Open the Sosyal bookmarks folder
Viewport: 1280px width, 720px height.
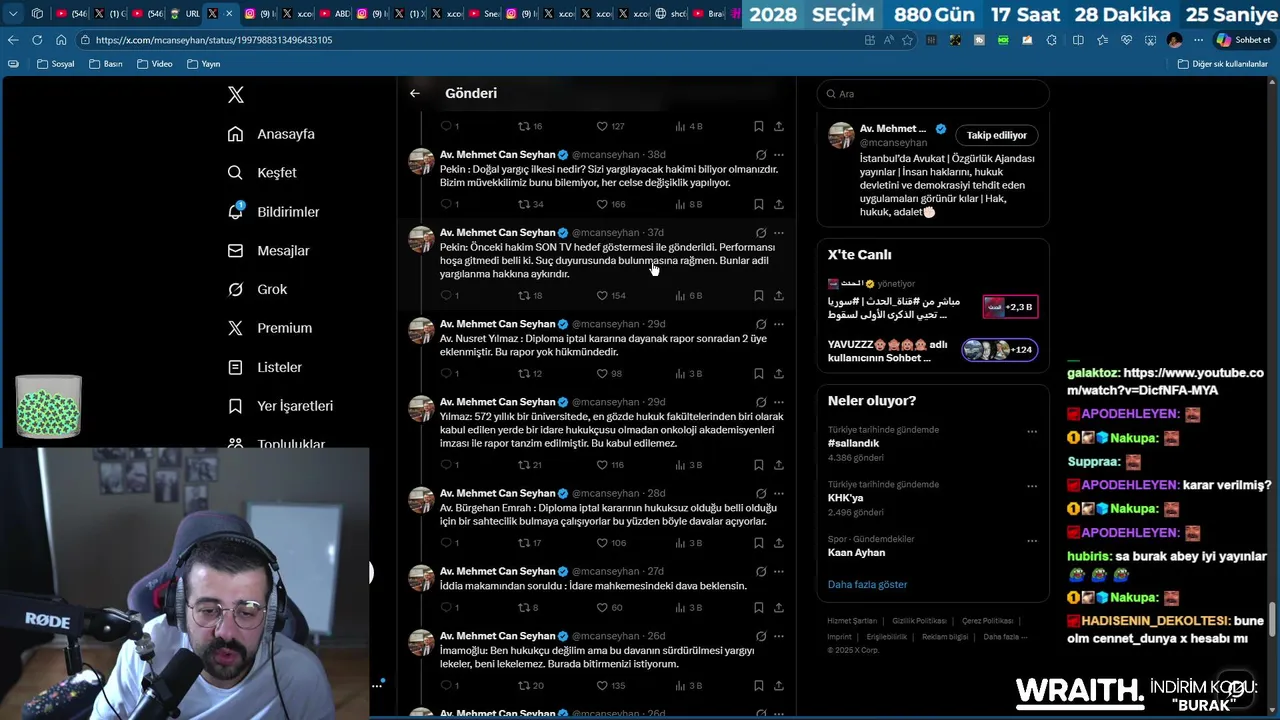coord(56,64)
